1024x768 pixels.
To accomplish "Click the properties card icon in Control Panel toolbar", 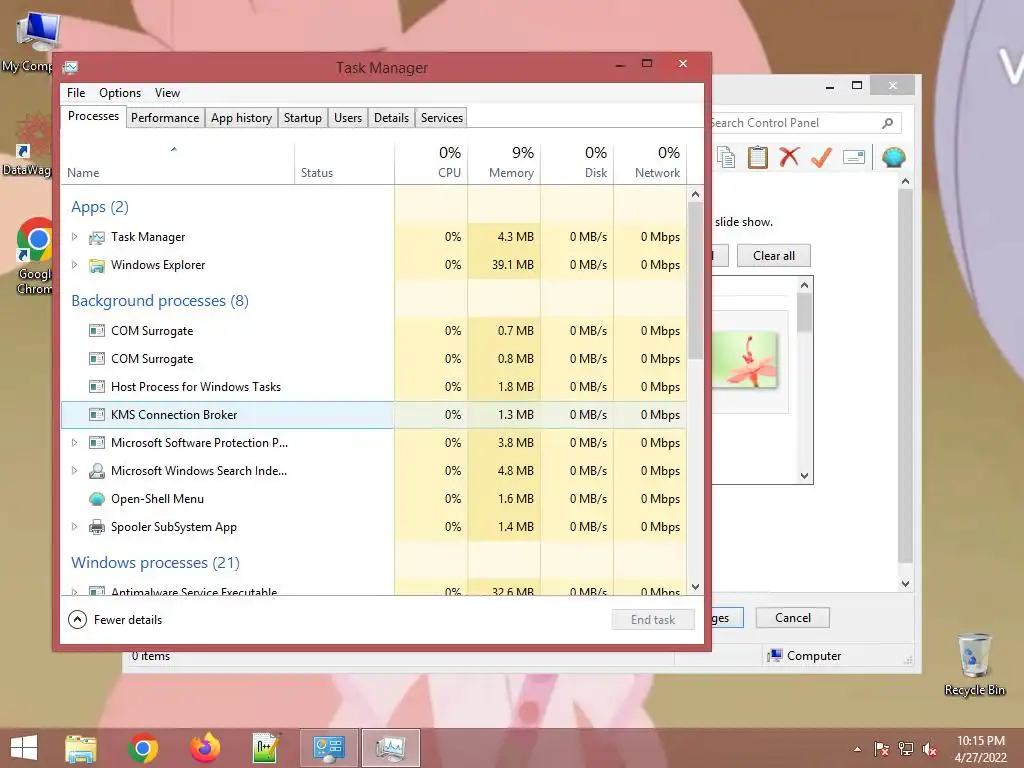I will click(854, 157).
